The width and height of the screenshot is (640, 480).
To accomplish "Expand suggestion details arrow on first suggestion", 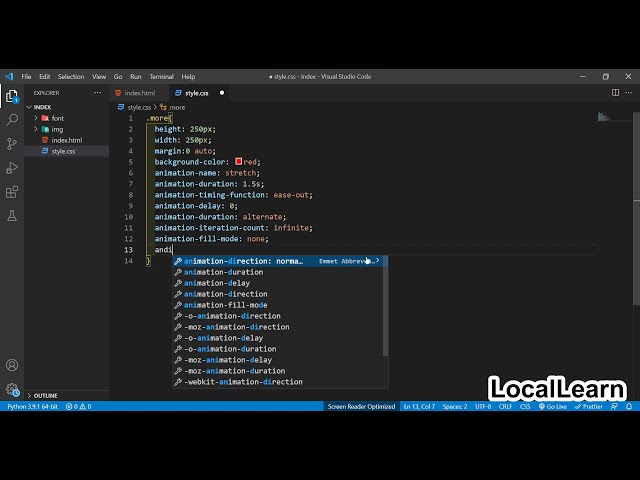I will (x=377, y=260).
